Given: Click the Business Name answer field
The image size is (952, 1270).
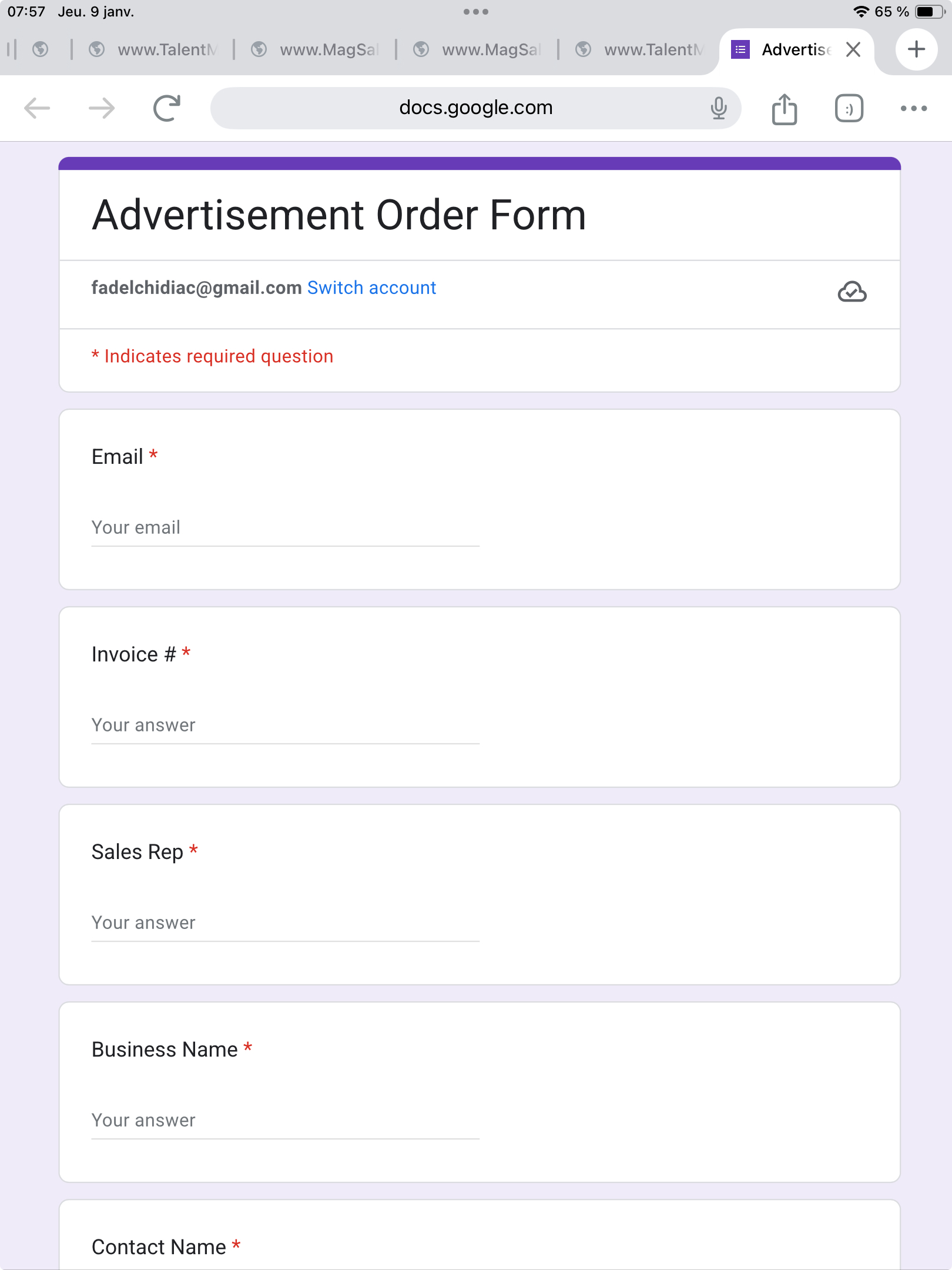Looking at the screenshot, I should [285, 1121].
